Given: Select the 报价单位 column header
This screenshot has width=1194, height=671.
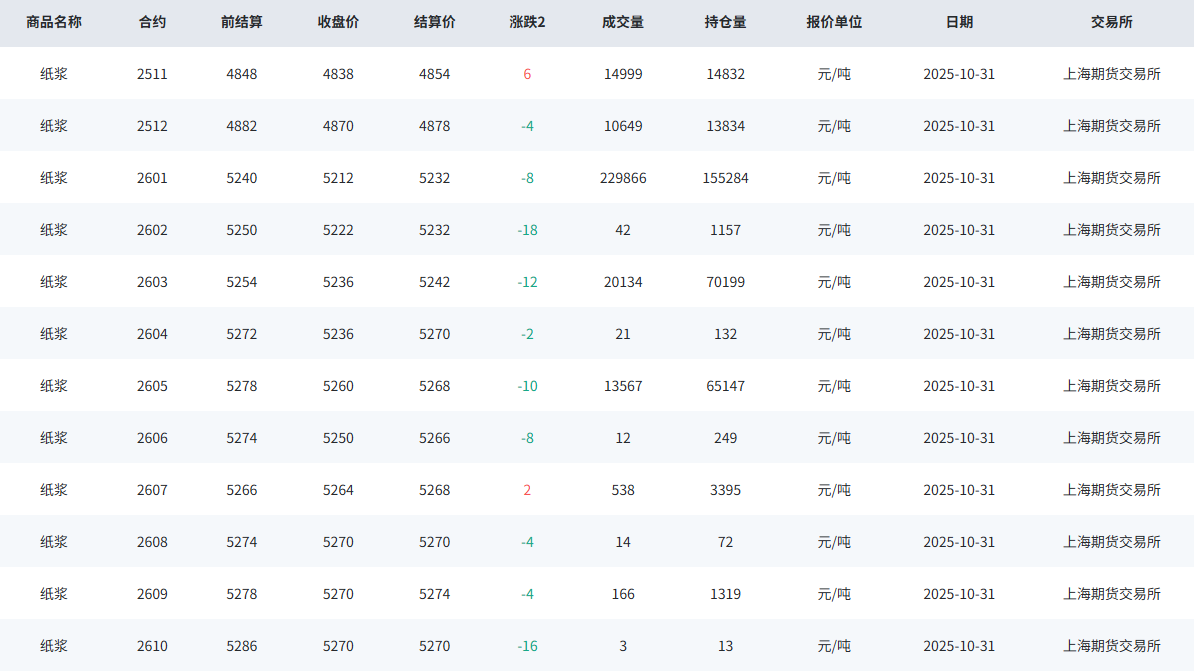Looking at the screenshot, I should [834, 22].
